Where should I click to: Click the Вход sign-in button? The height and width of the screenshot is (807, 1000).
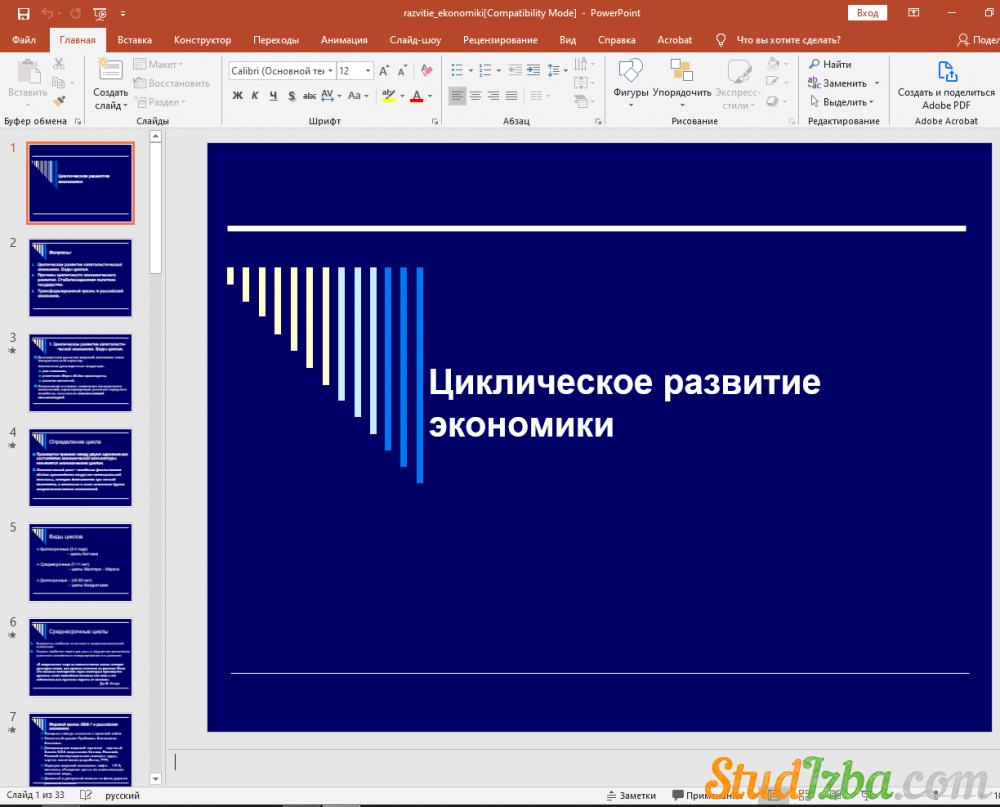tap(867, 13)
